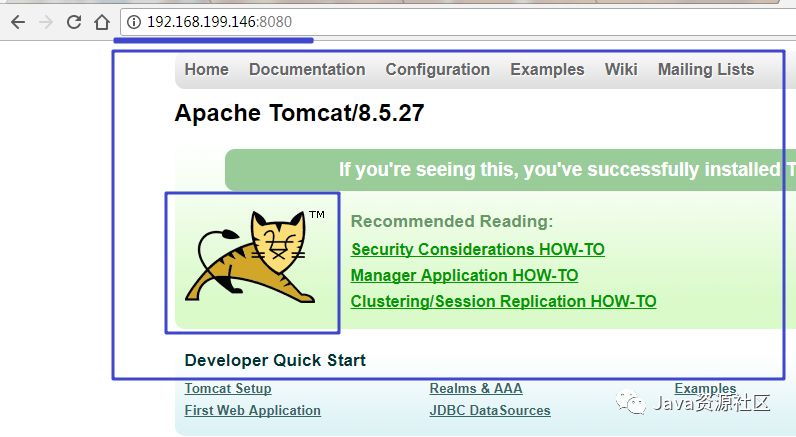The height and width of the screenshot is (437, 796).
Task: Open the Home nav item
Action: (207, 70)
